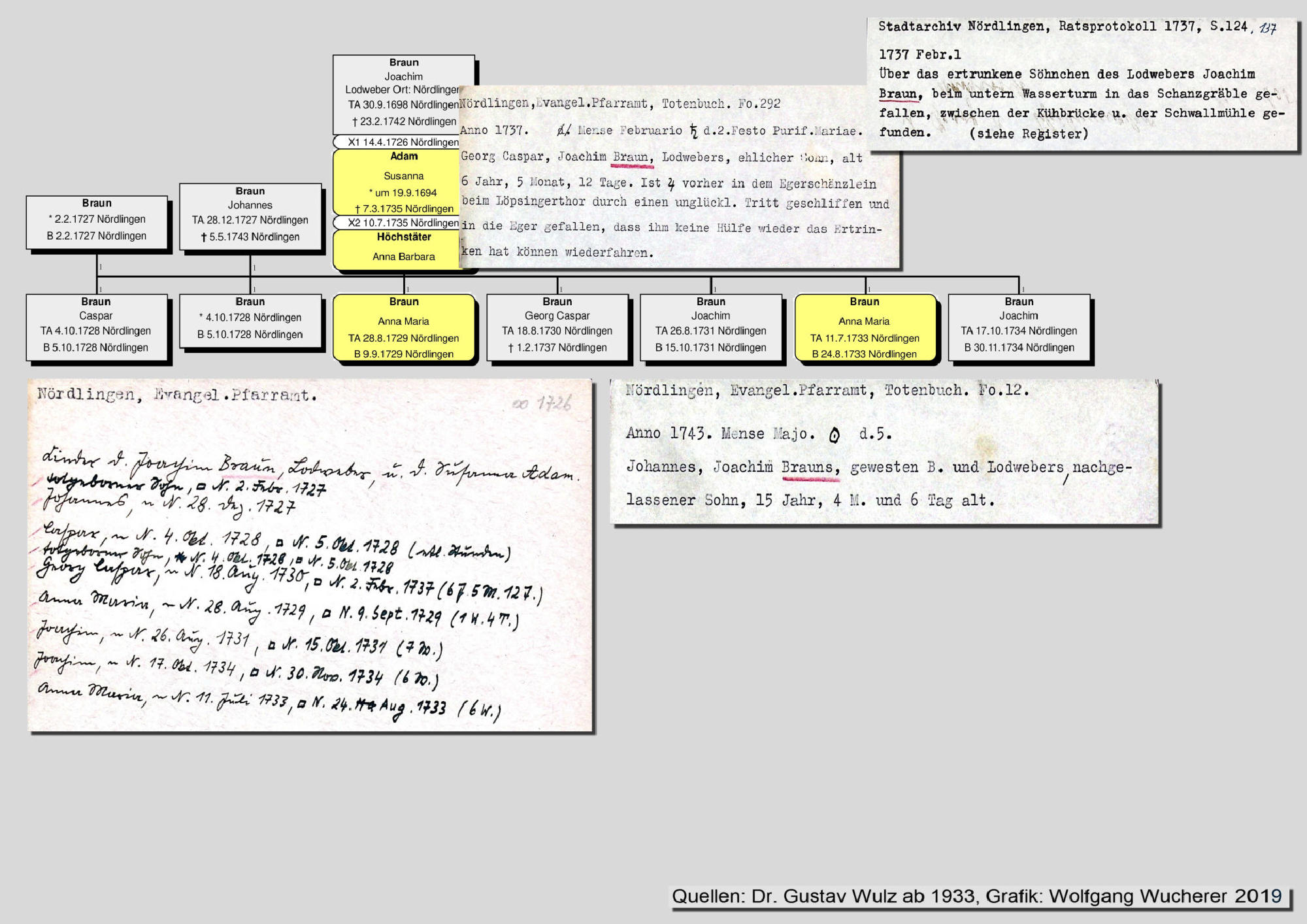Select Anna Maria Braun baptized 11.7.1733
Image resolution: width=1307 pixels, height=924 pixels.
click(x=864, y=328)
